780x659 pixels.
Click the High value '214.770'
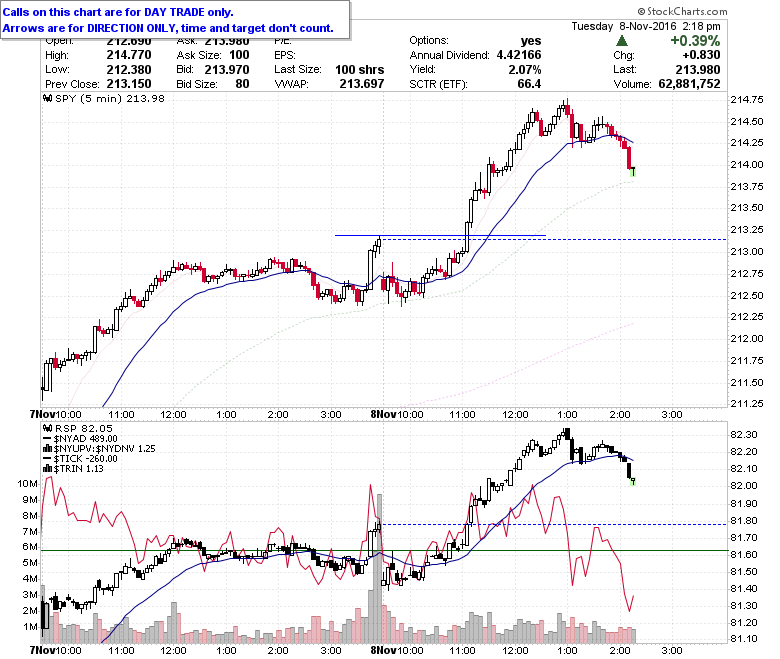129,55
